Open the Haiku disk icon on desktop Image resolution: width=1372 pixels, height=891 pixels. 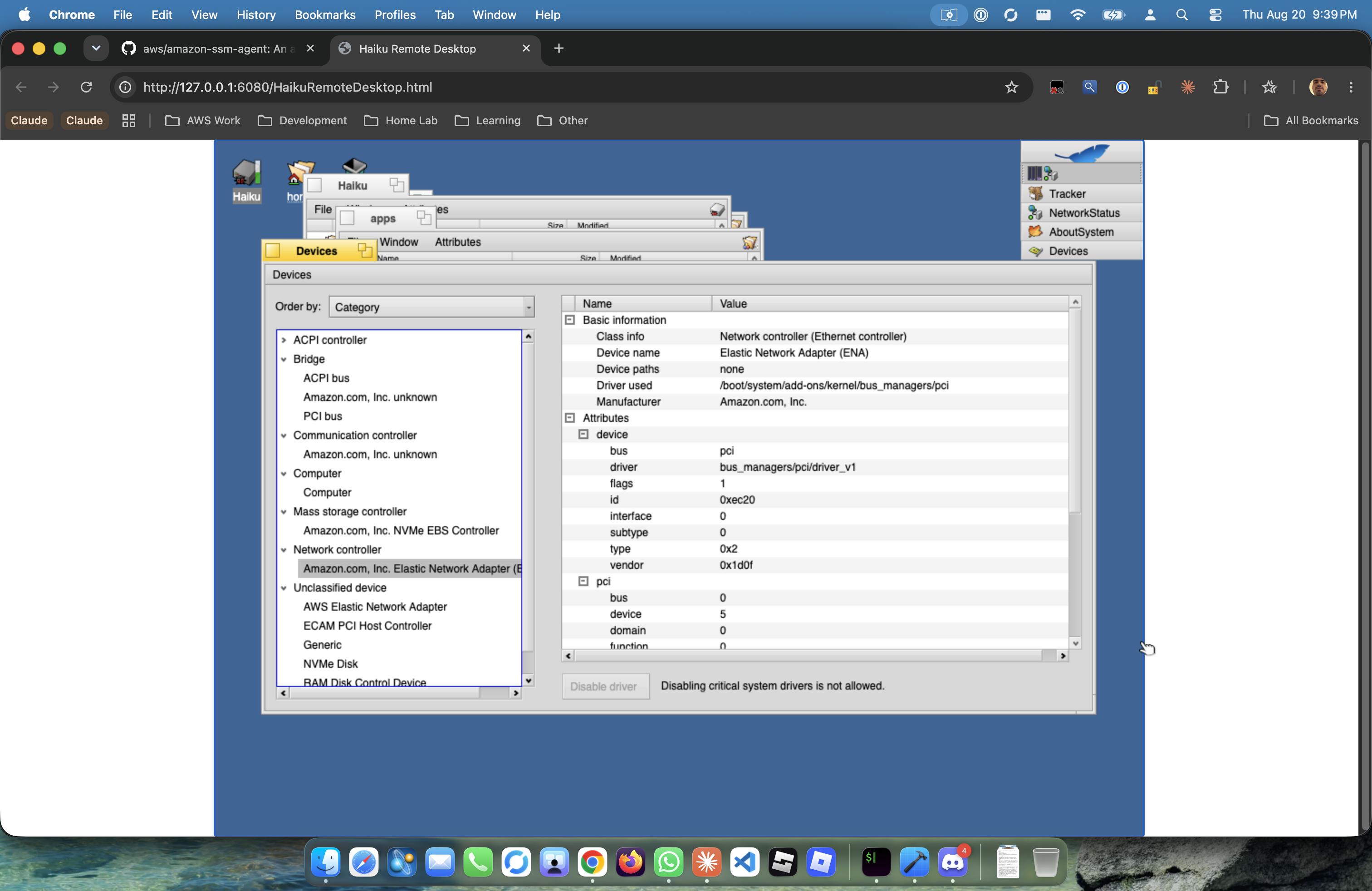point(246,173)
